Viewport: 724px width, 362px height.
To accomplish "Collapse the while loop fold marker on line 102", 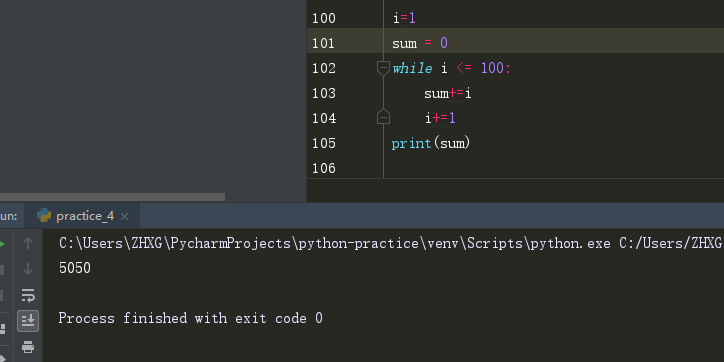I will [383, 69].
